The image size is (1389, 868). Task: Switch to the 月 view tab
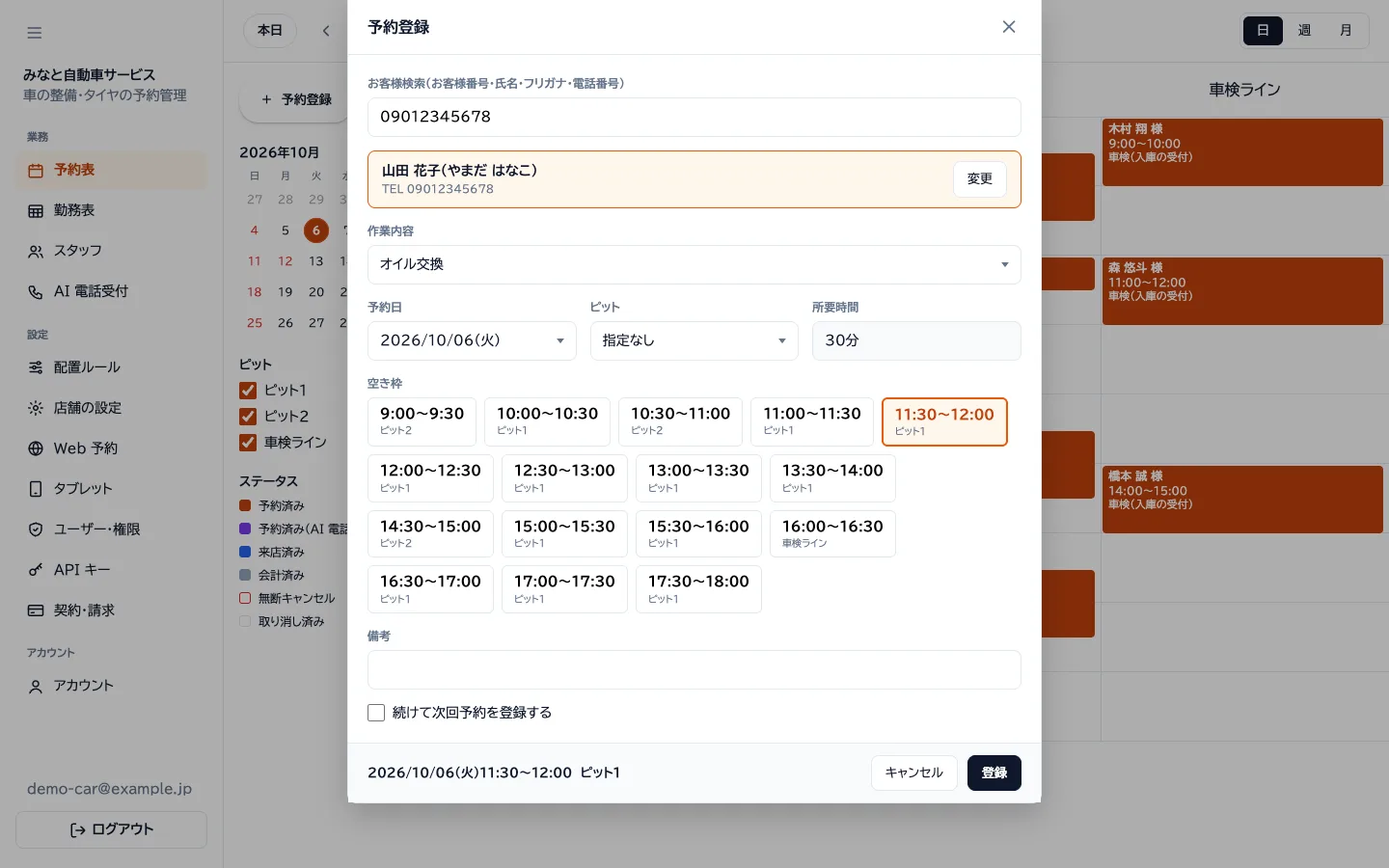1346,31
